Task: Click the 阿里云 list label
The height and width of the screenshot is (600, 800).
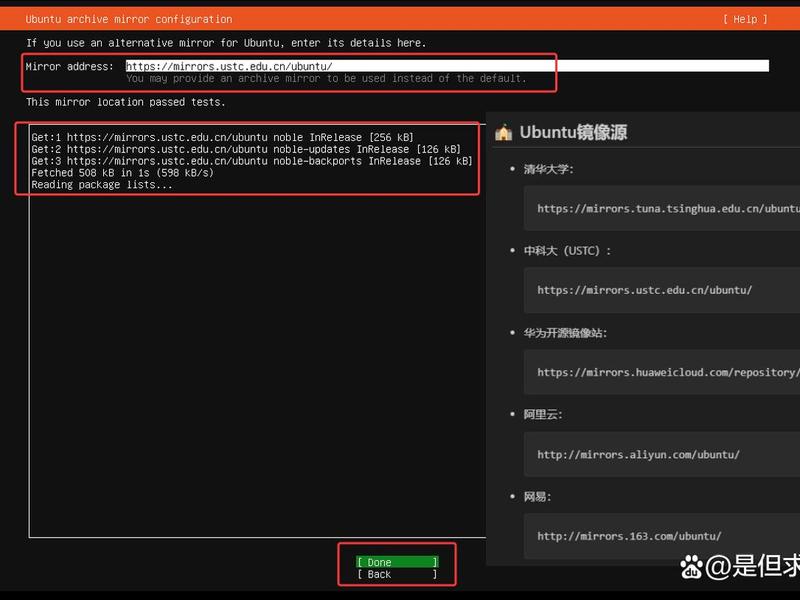Action: 542,414
